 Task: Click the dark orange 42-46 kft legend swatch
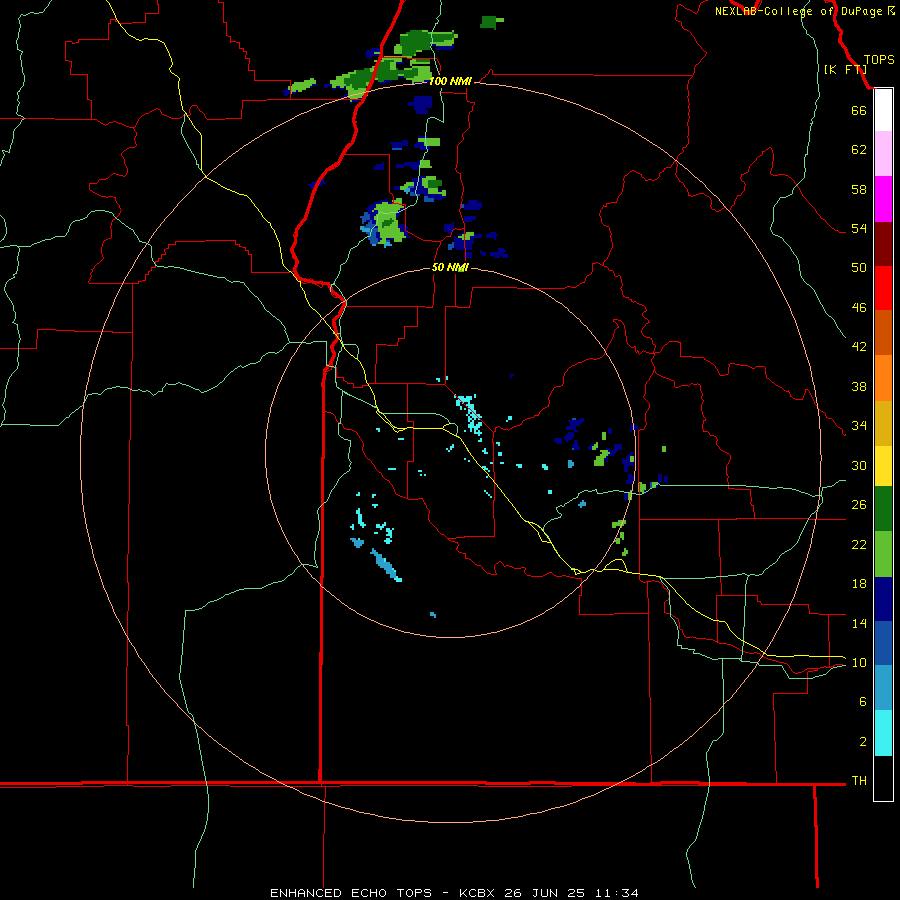[x=883, y=332]
